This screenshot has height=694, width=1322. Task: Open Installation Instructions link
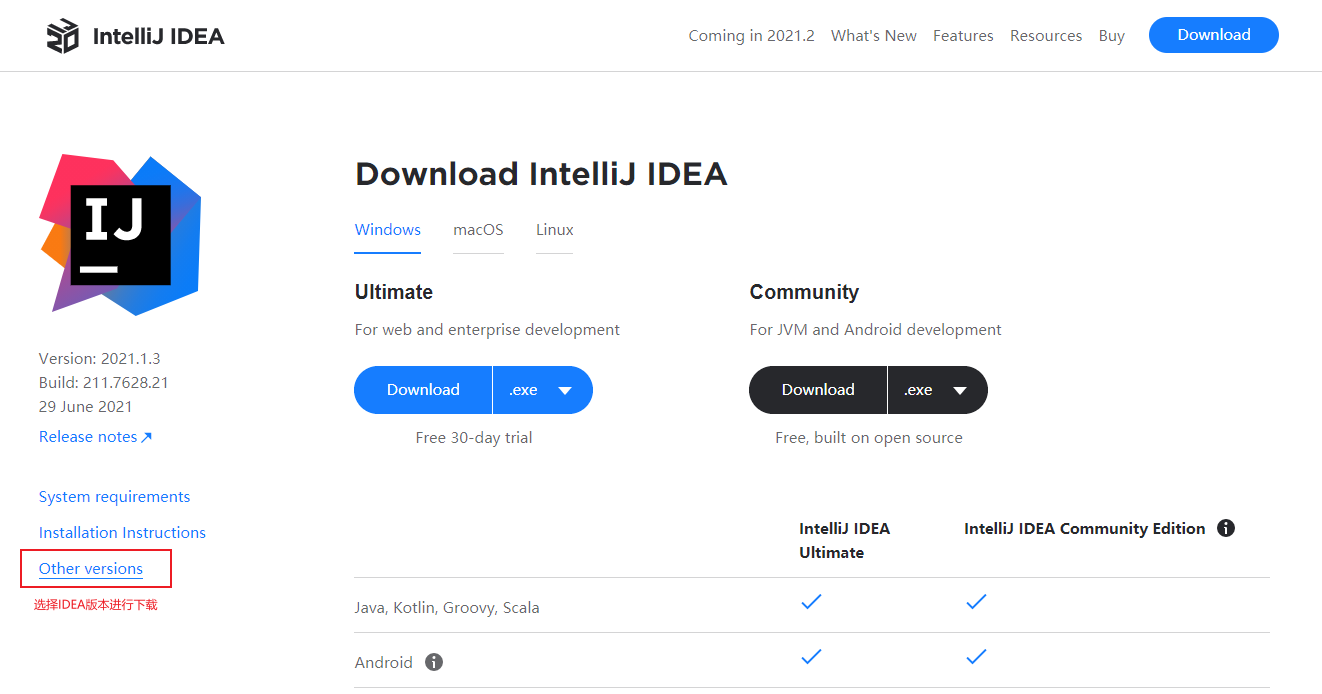[x=122, y=533]
